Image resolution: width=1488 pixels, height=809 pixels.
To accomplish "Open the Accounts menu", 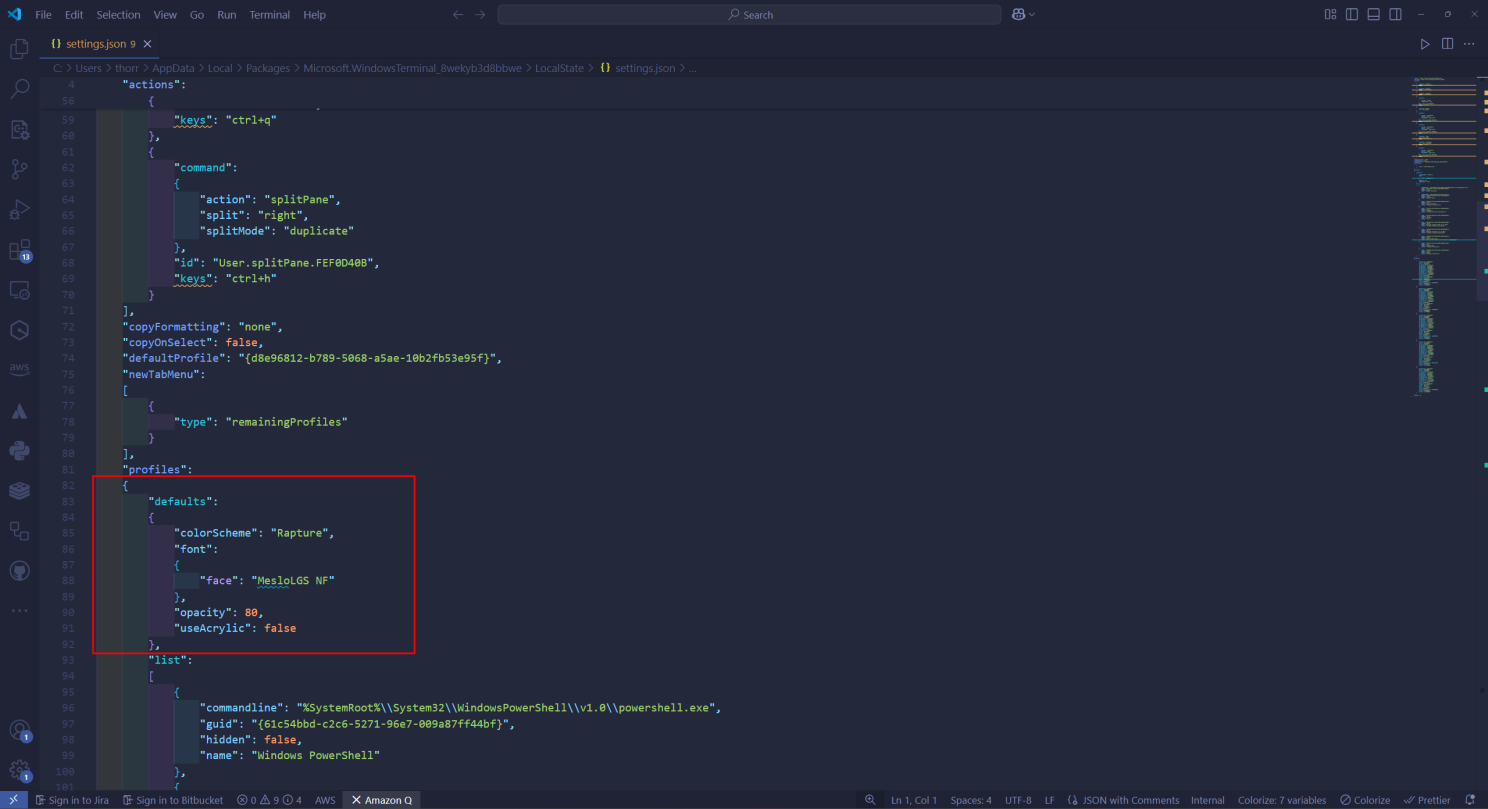I will click(19, 731).
